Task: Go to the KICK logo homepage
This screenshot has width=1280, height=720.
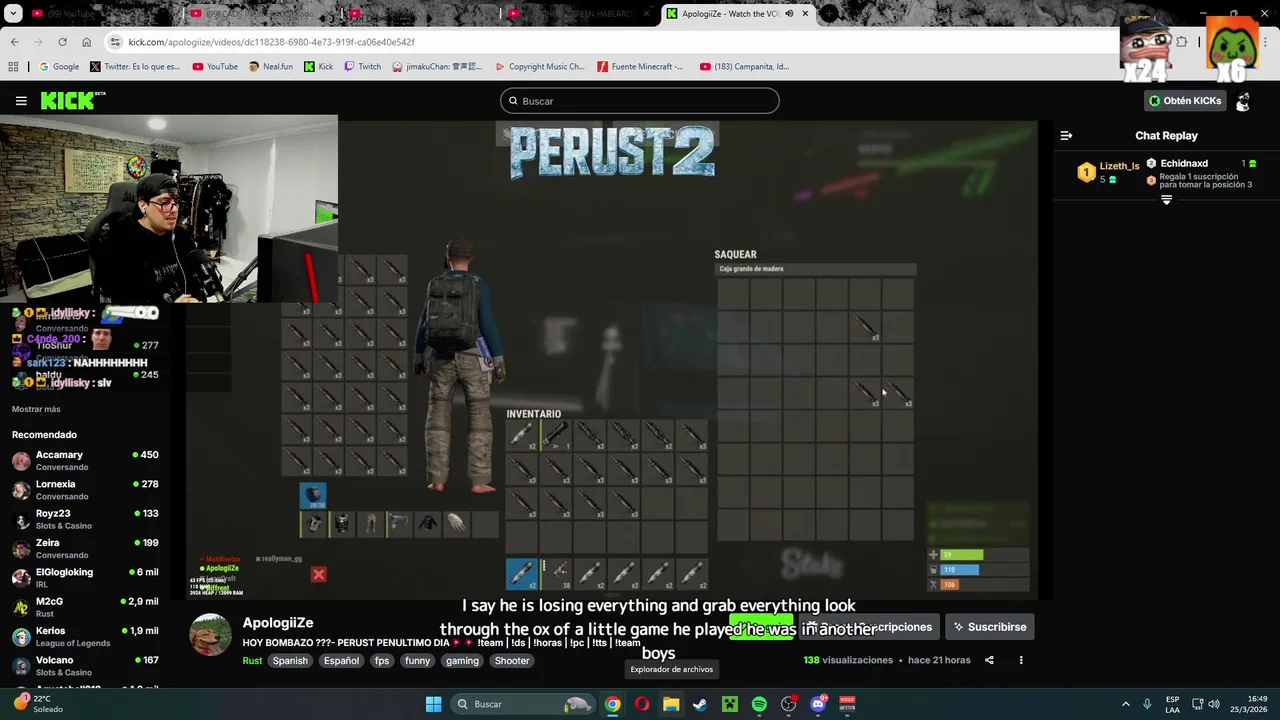Action: point(72,100)
